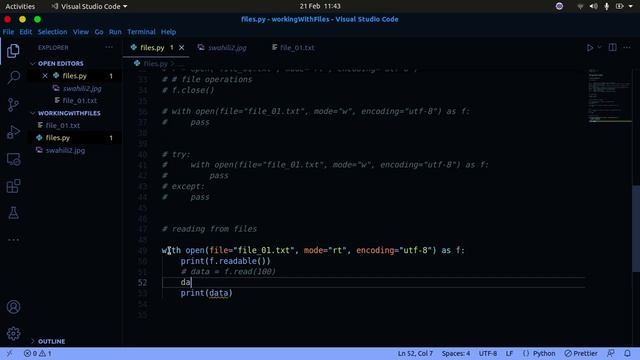Open run options dropdown arrow
The height and width of the screenshot is (360, 640).
click(599, 47)
